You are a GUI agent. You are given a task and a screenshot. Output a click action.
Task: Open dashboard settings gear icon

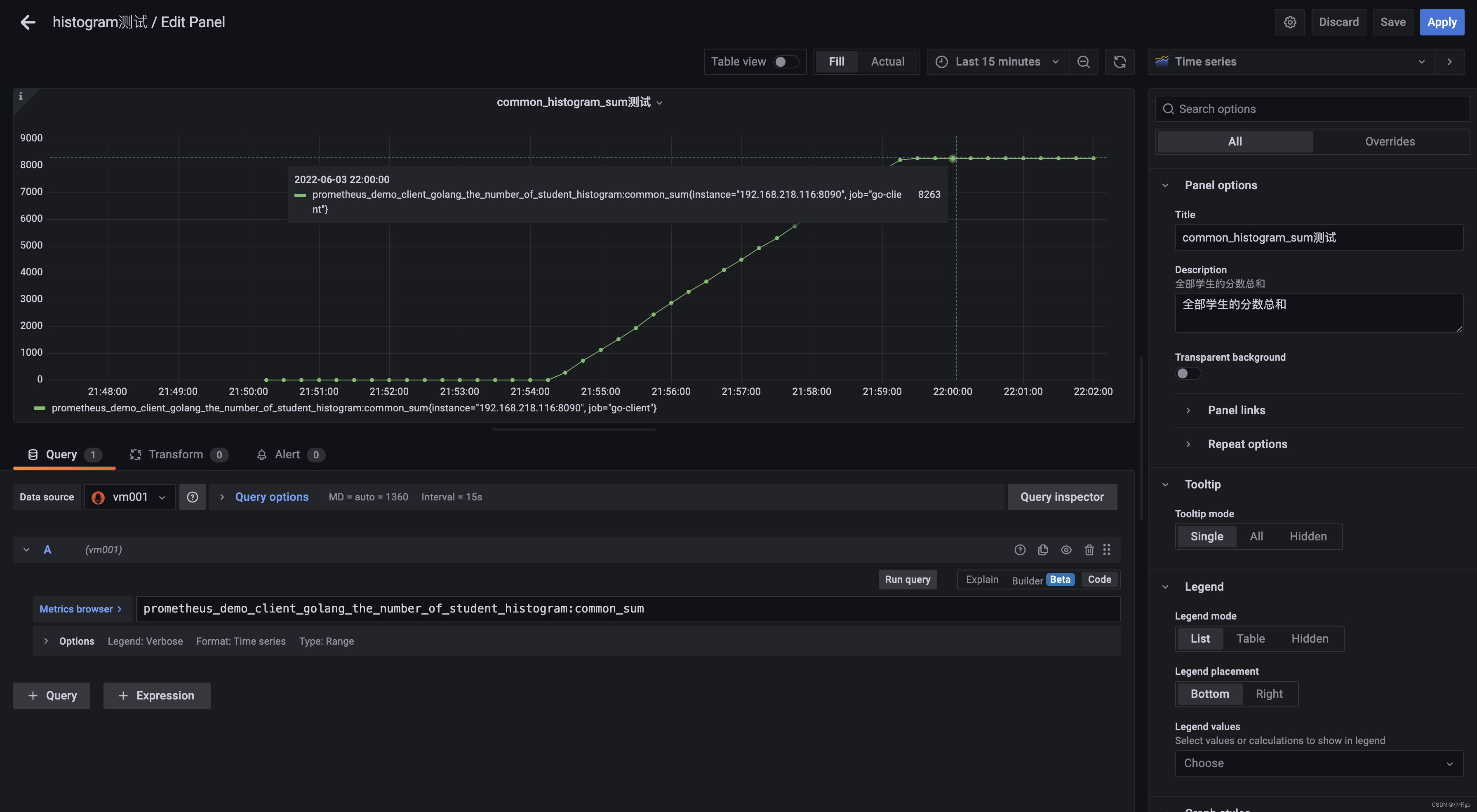1289,22
